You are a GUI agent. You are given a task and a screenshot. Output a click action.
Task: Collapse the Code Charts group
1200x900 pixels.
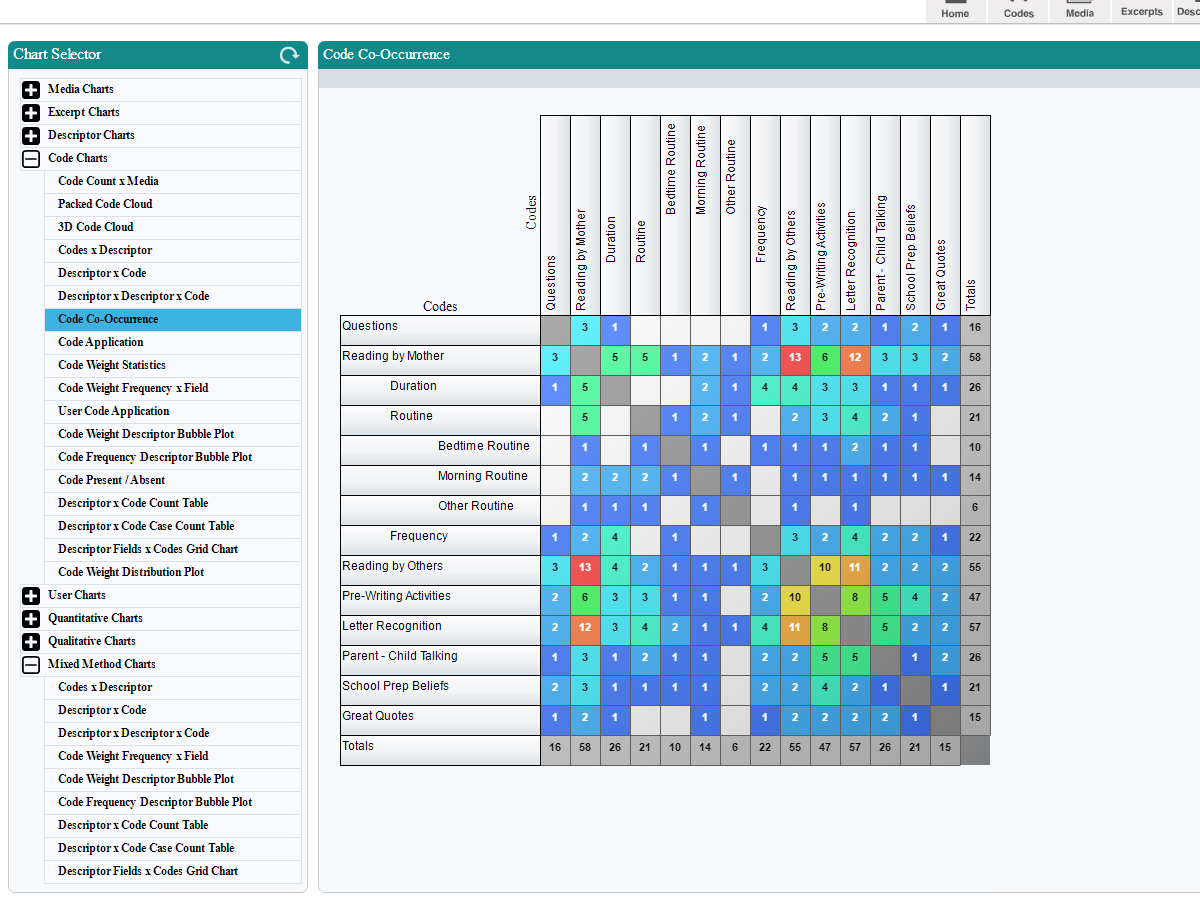click(x=31, y=159)
